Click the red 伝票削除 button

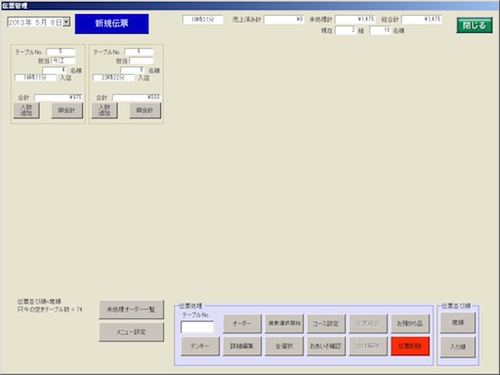pyautogui.click(x=410, y=346)
